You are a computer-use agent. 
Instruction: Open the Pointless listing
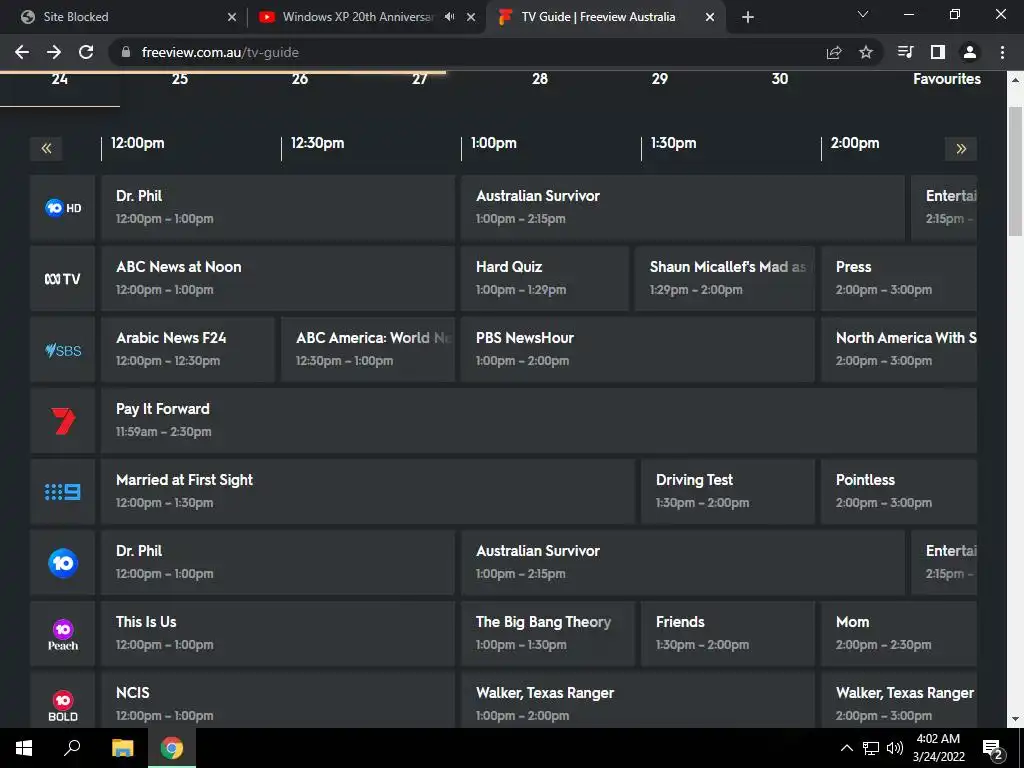(x=899, y=492)
